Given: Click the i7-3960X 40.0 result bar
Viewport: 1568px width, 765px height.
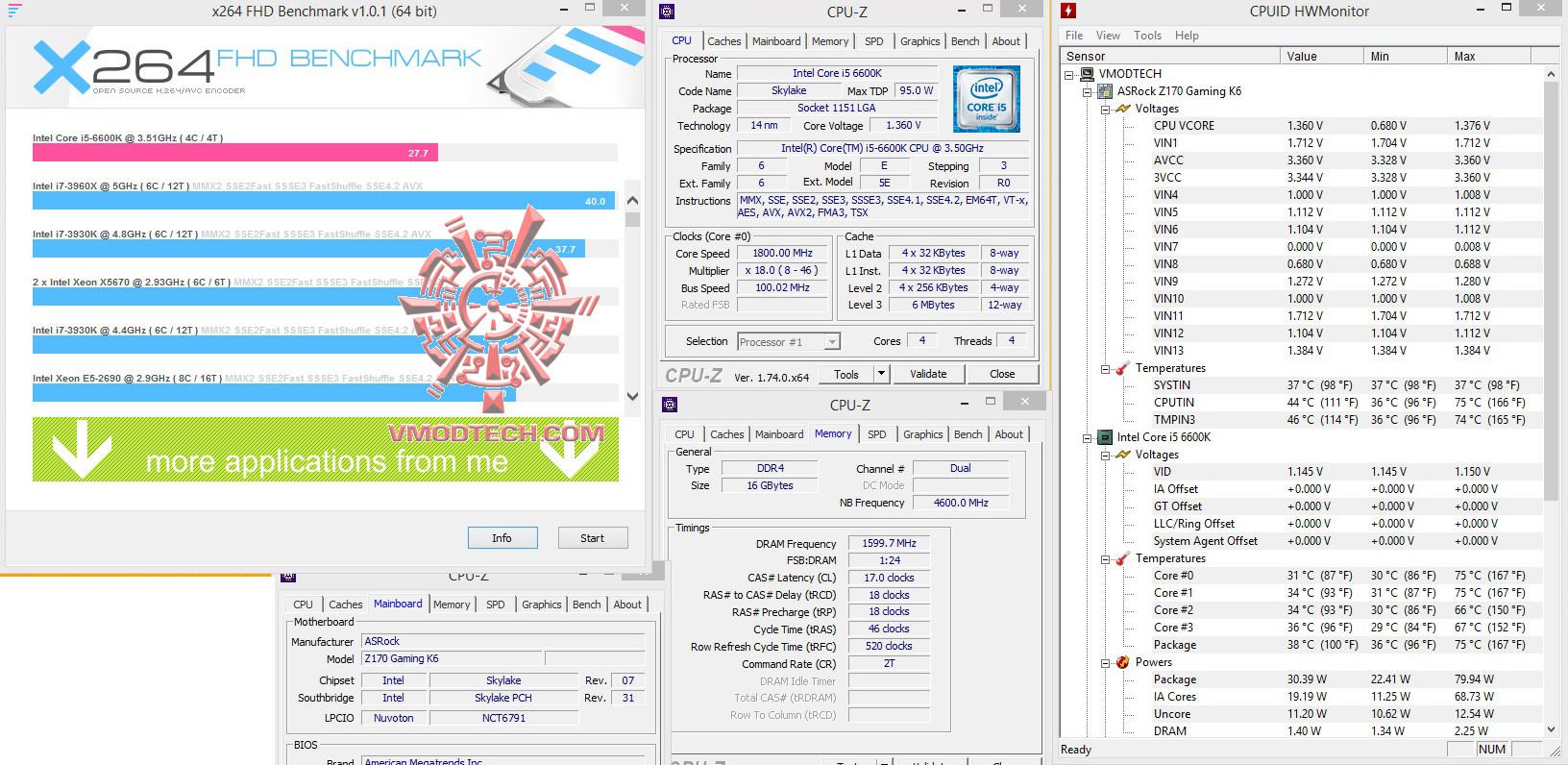Looking at the screenshot, I should 324,201.
